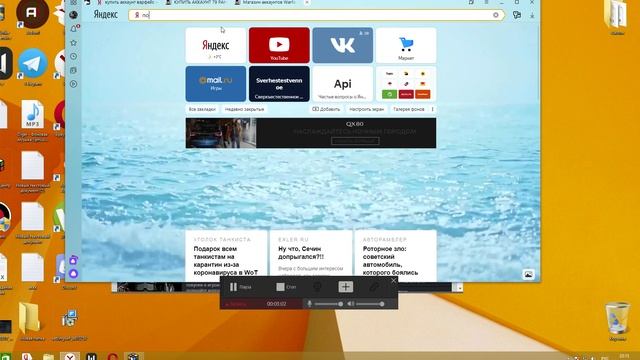640x360 pixels.
Task: Toggle the microphone icon on the recorder
Action: pyautogui.click(x=309, y=304)
